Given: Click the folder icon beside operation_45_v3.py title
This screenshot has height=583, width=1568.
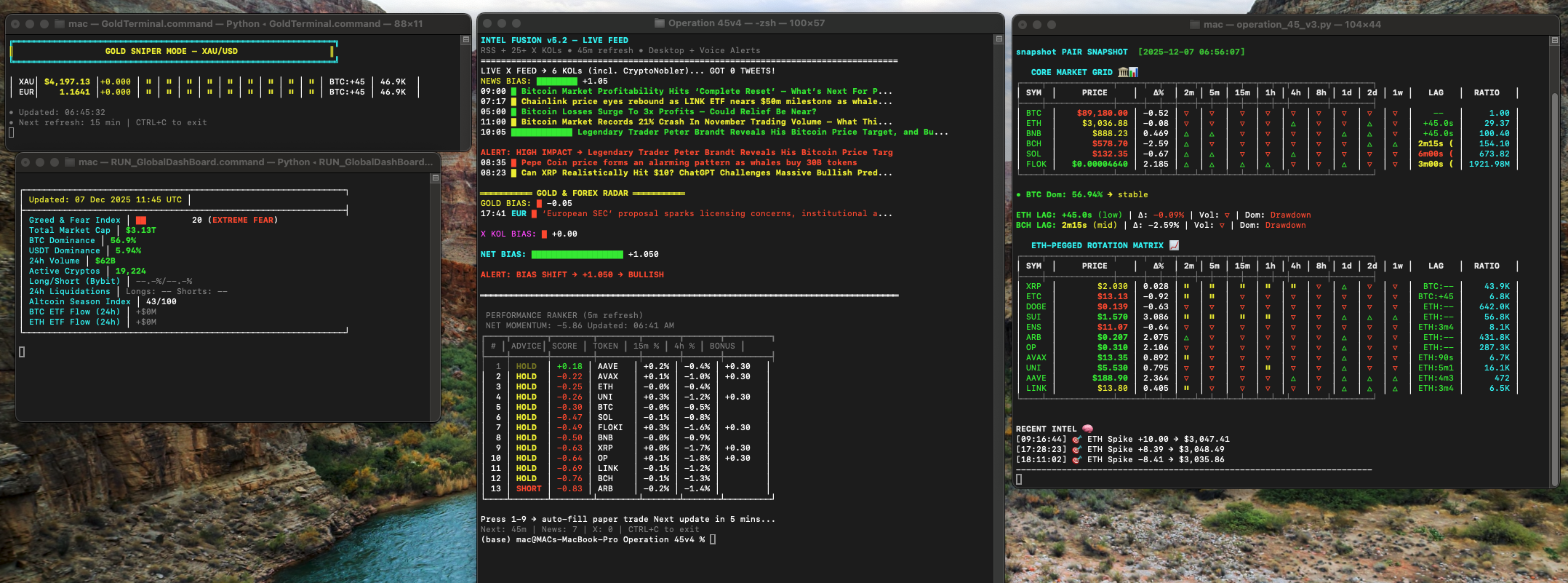Looking at the screenshot, I should (x=1194, y=25).
